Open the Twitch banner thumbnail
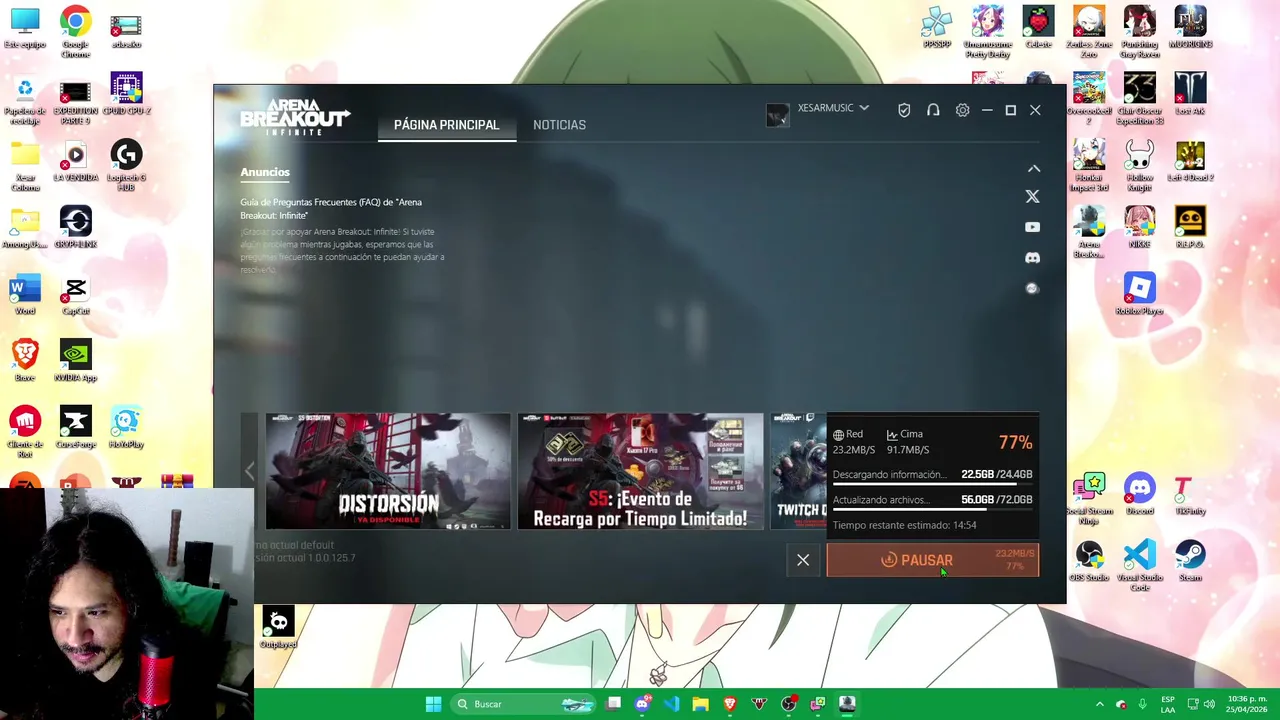The height and width of the screenshot is (720, 1280). point(798,471)
